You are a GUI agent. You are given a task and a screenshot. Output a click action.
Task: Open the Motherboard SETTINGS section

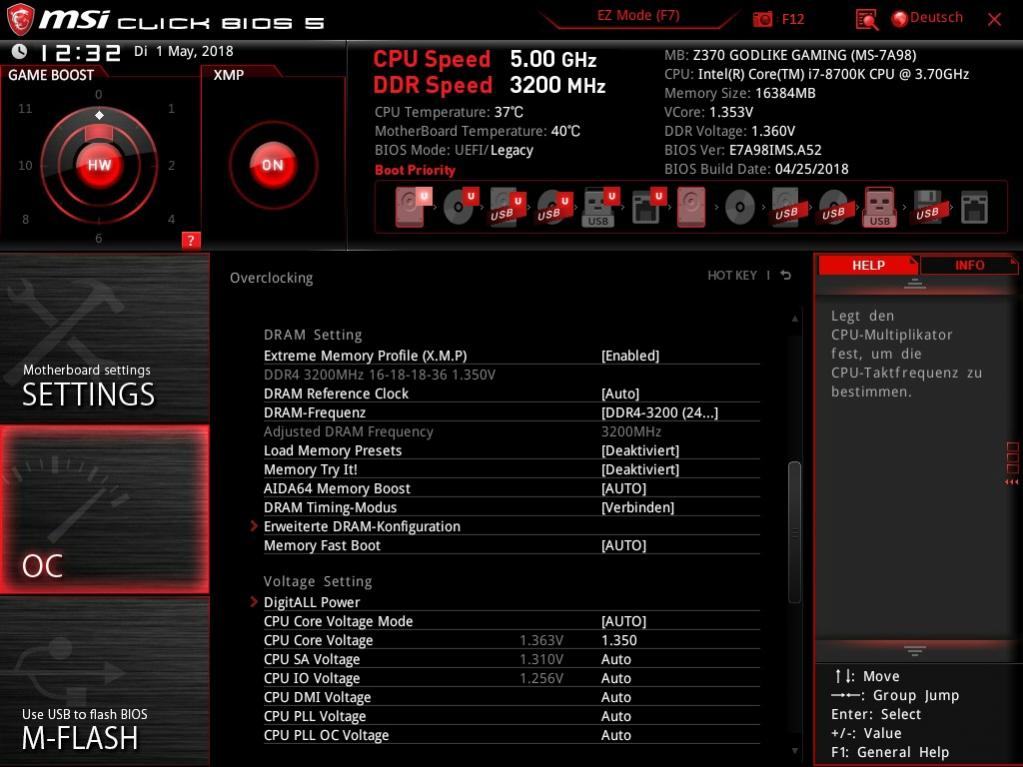click(104, 338)
